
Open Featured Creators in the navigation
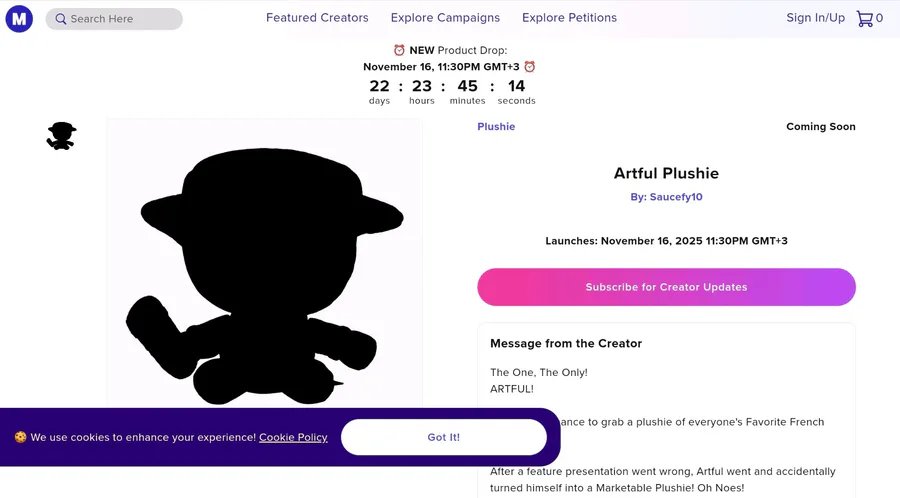tap(317, 18)
